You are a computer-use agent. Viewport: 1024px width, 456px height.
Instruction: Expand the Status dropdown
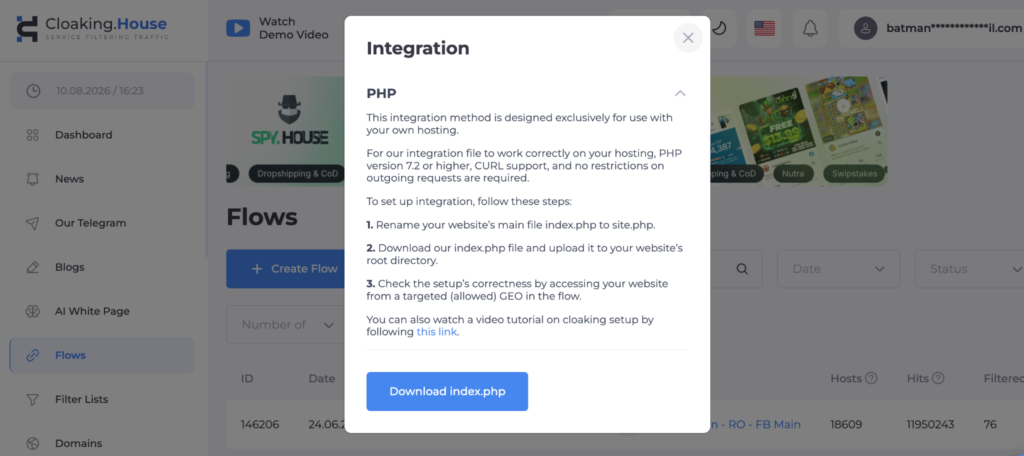(969, 269)
